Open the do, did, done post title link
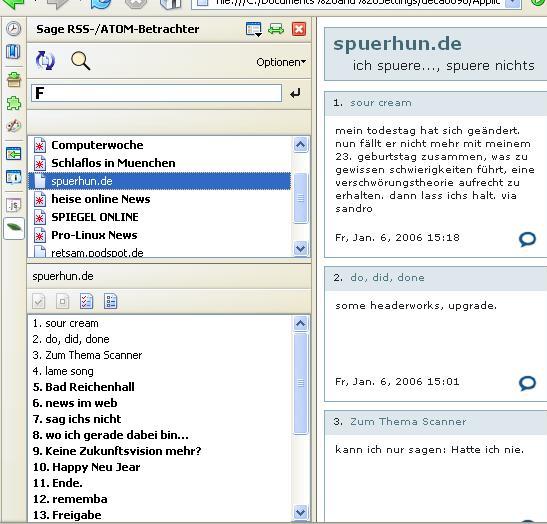 click(x=387, y=278)
